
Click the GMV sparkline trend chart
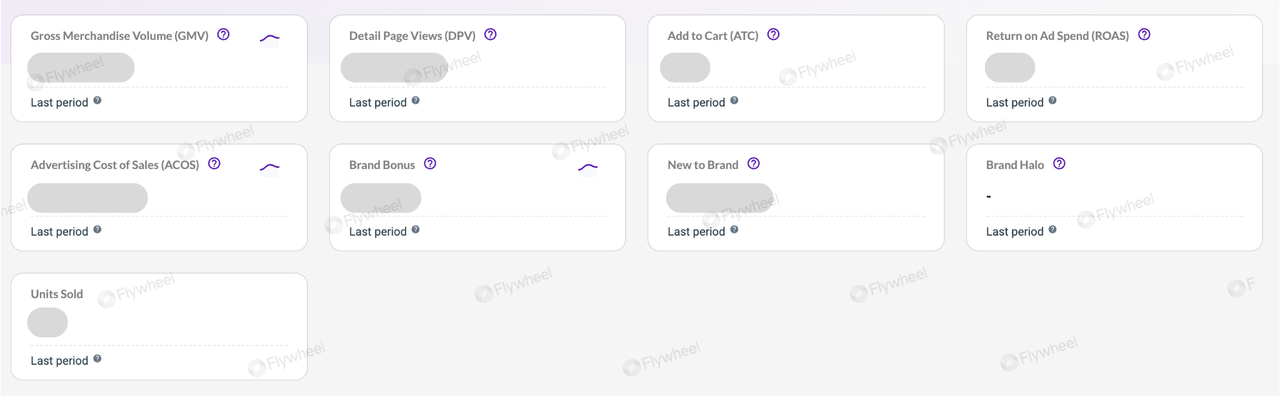[270, 38]
